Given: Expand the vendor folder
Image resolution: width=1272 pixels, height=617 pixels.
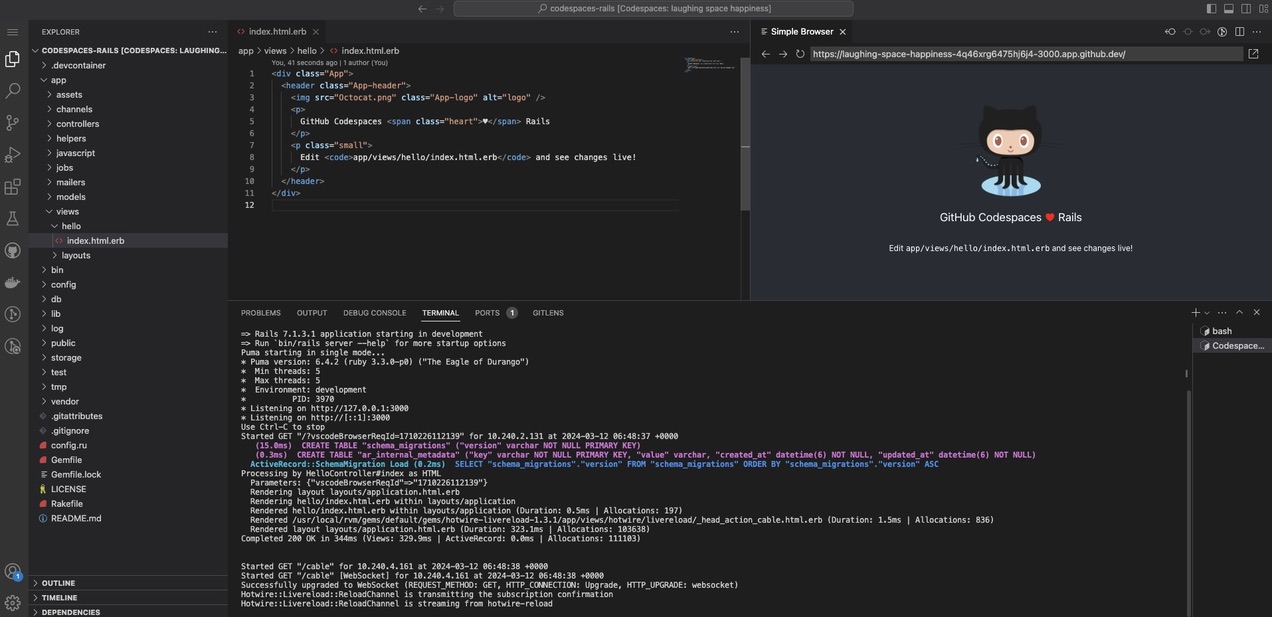Looking at the screenshot, I should (x=130, y=401).
